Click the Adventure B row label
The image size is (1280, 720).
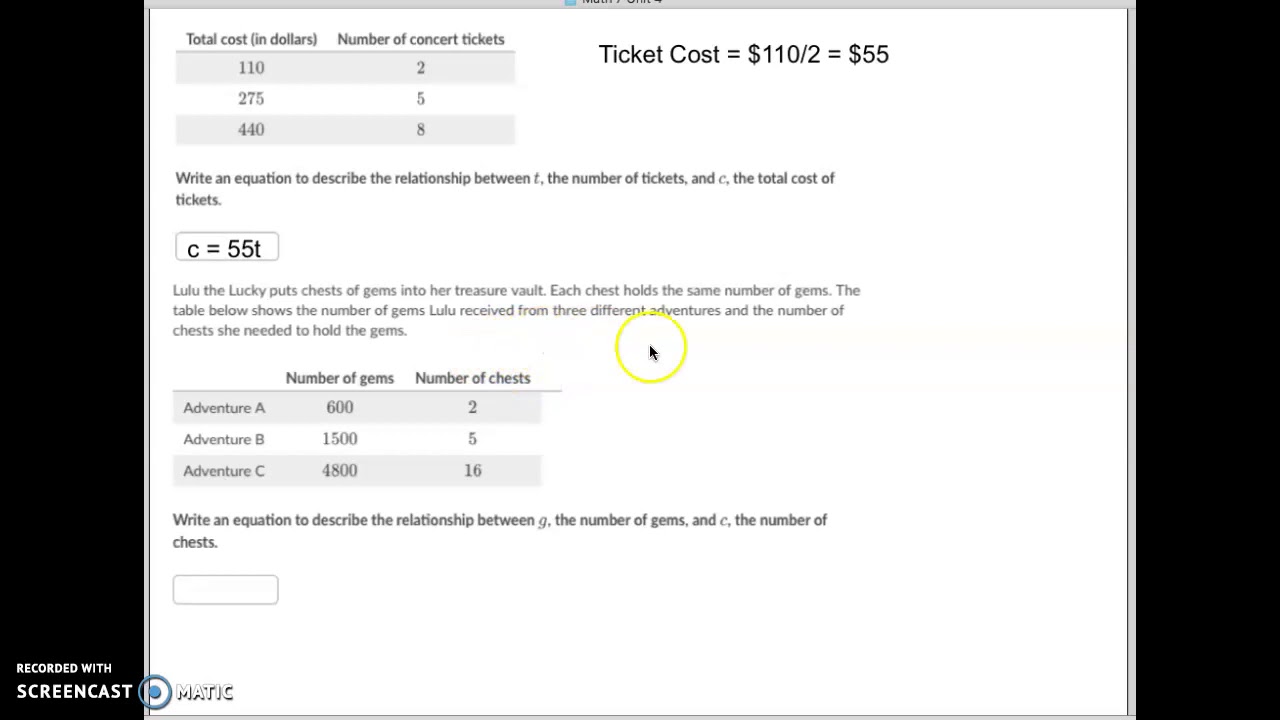pos(224,439)
